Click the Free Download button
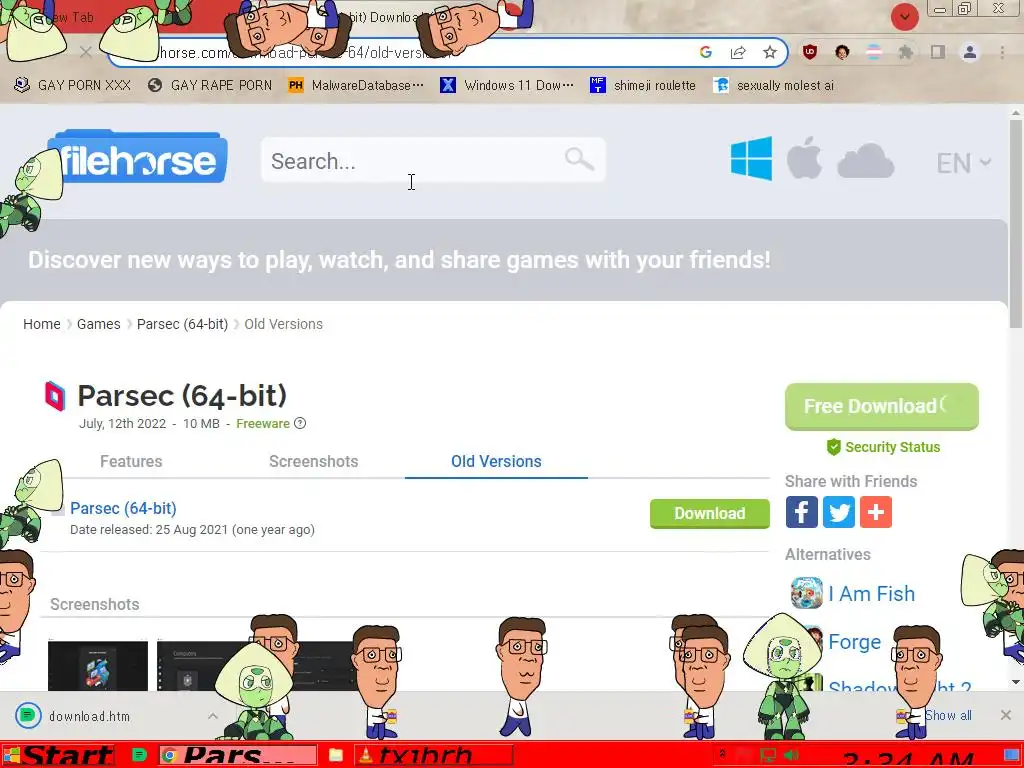The height and width of the screenshot is (768, 1024). (882, 406)
